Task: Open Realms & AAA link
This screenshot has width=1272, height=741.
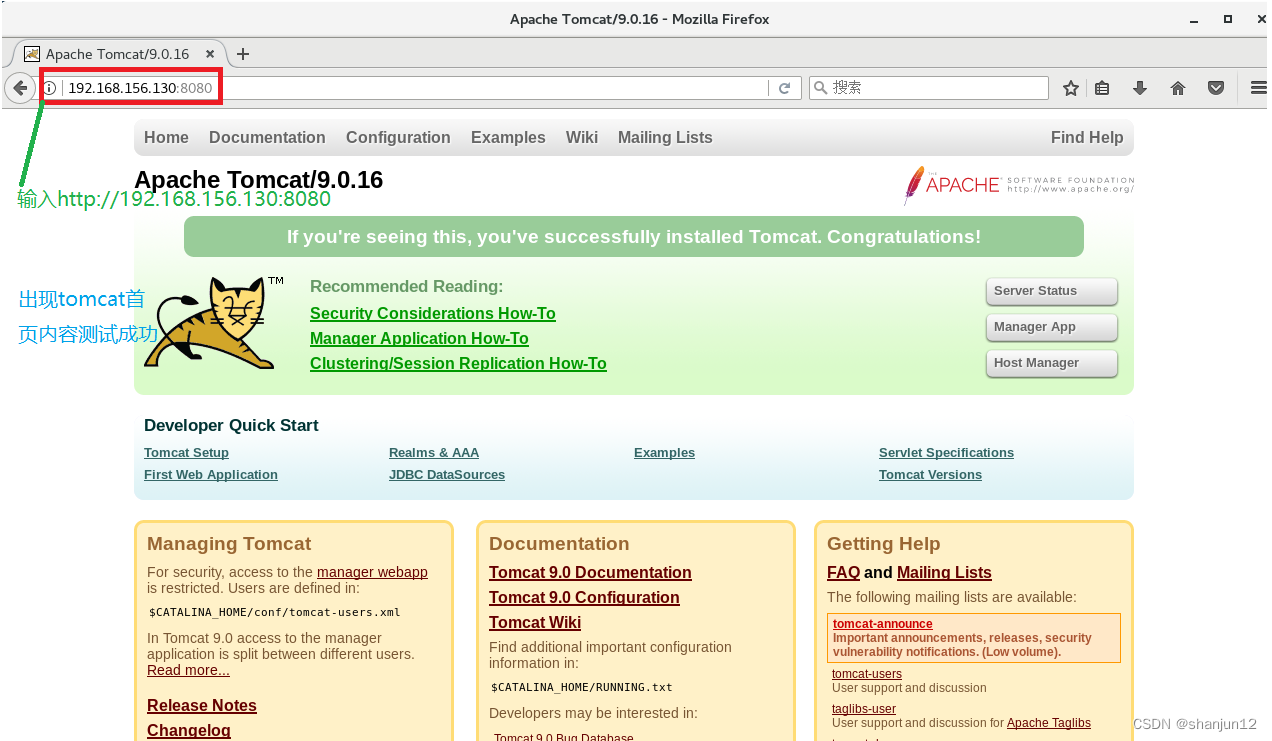Action: (434, 453)
